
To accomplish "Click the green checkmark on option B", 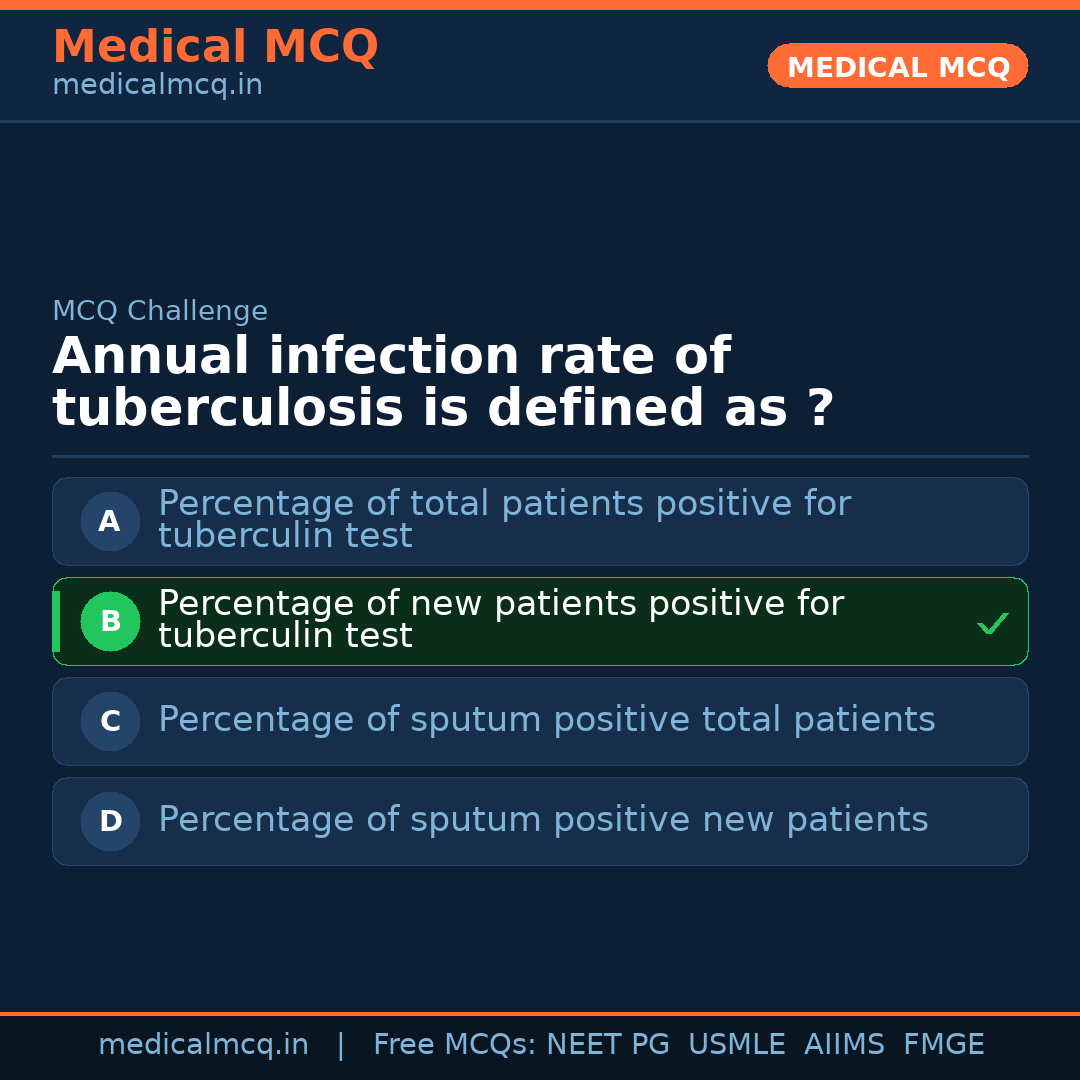I will click(992, 624).
